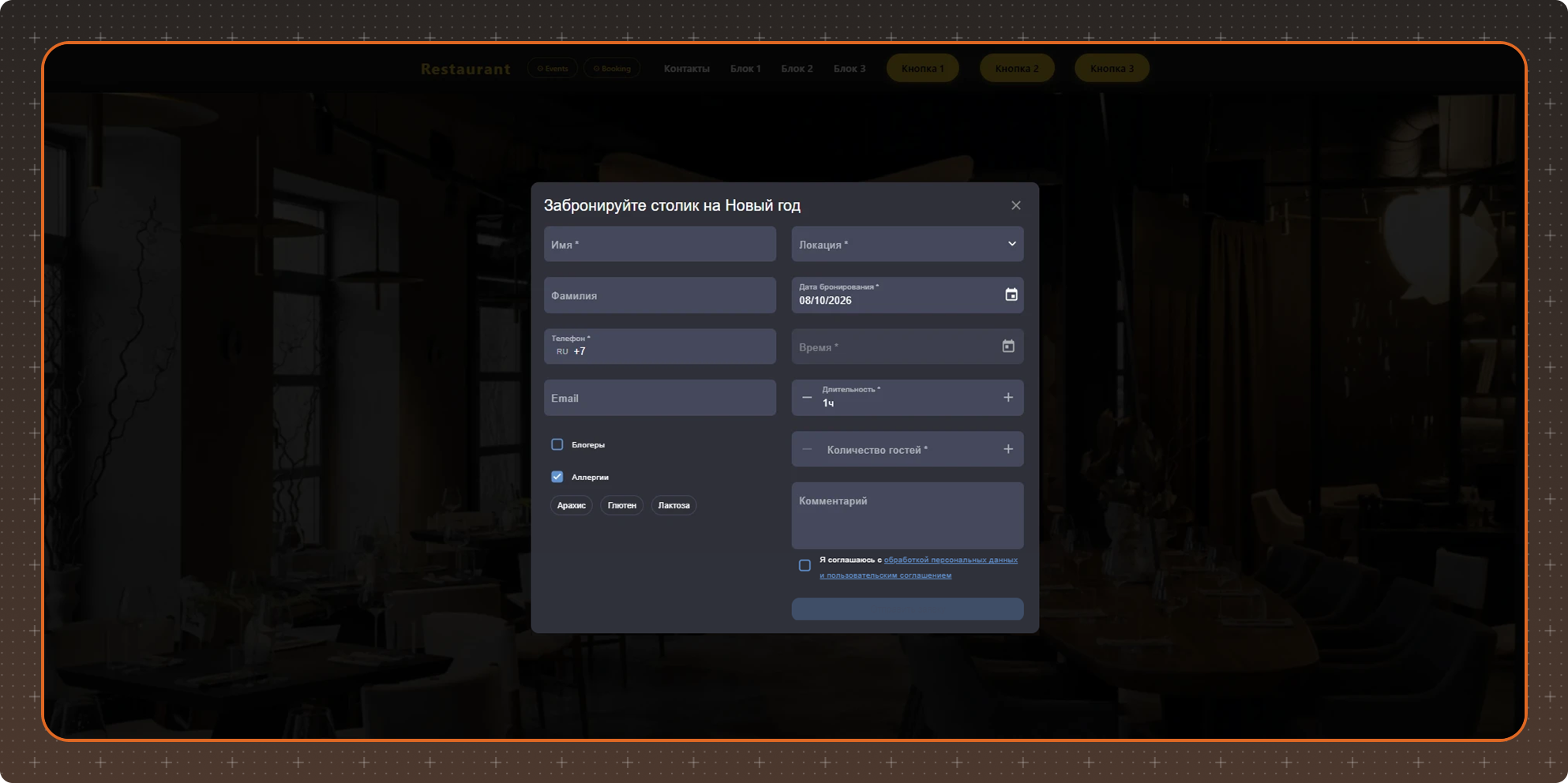The image size is (1568, 783).
Task: Select the Глютен allergy chip
Action: (622, 505)
